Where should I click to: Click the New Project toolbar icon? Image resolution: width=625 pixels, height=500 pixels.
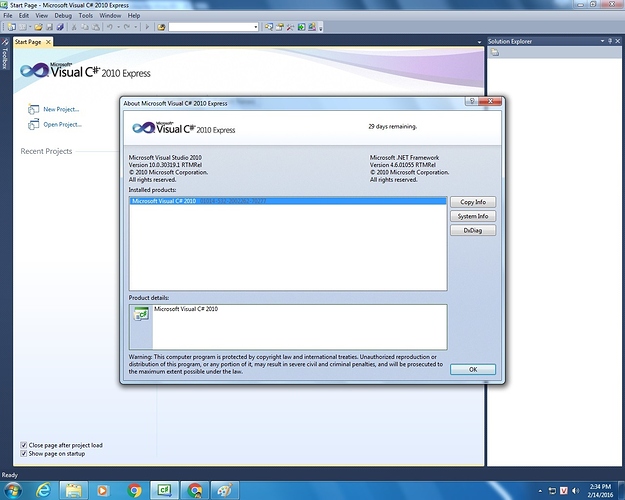click(x=12, y=27)
